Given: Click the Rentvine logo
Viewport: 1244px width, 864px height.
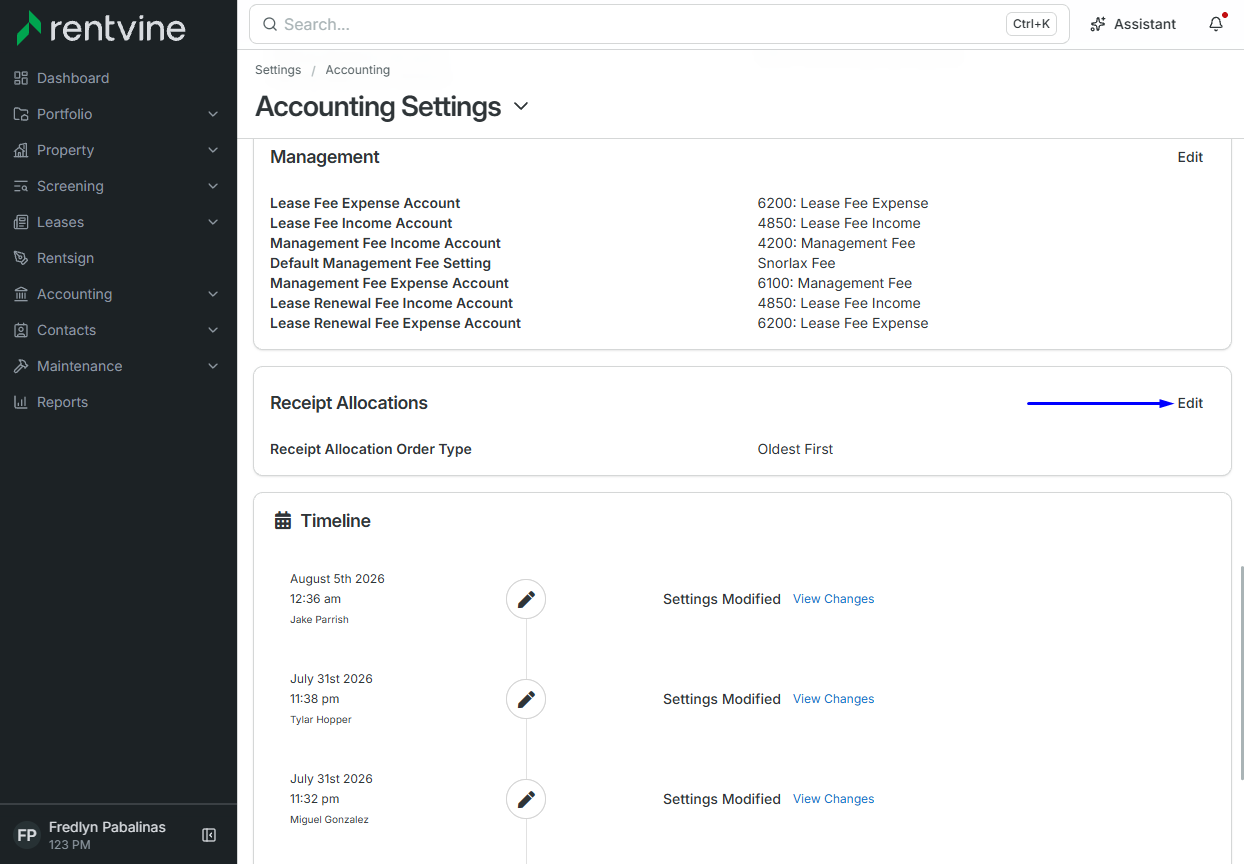Looking at the screenshot, I should coord(101,27).
